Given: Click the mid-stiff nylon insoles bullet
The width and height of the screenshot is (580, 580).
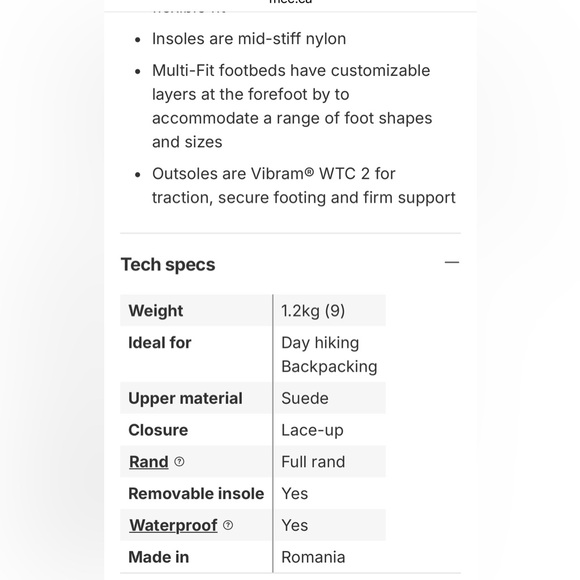Looking at the screenshot, I should tap(249, 39).
